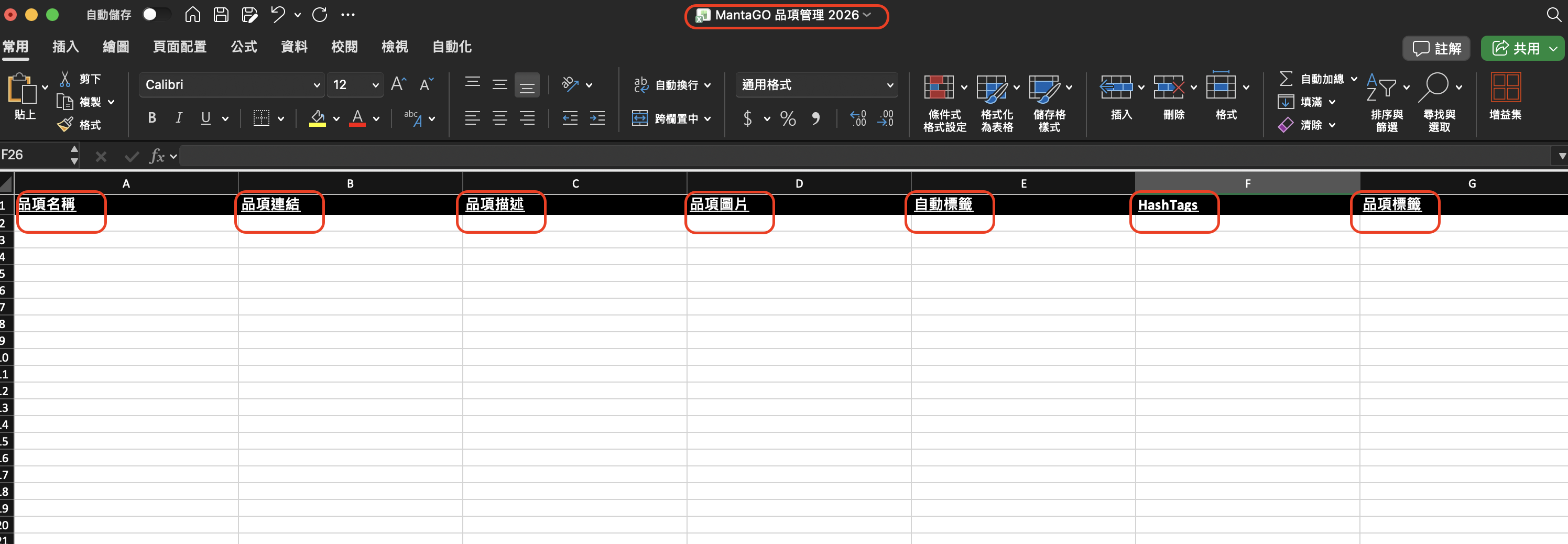Screen dimensions: 1568x544
Task: Click the Undo arrow icon
Action: coord(278,15)
